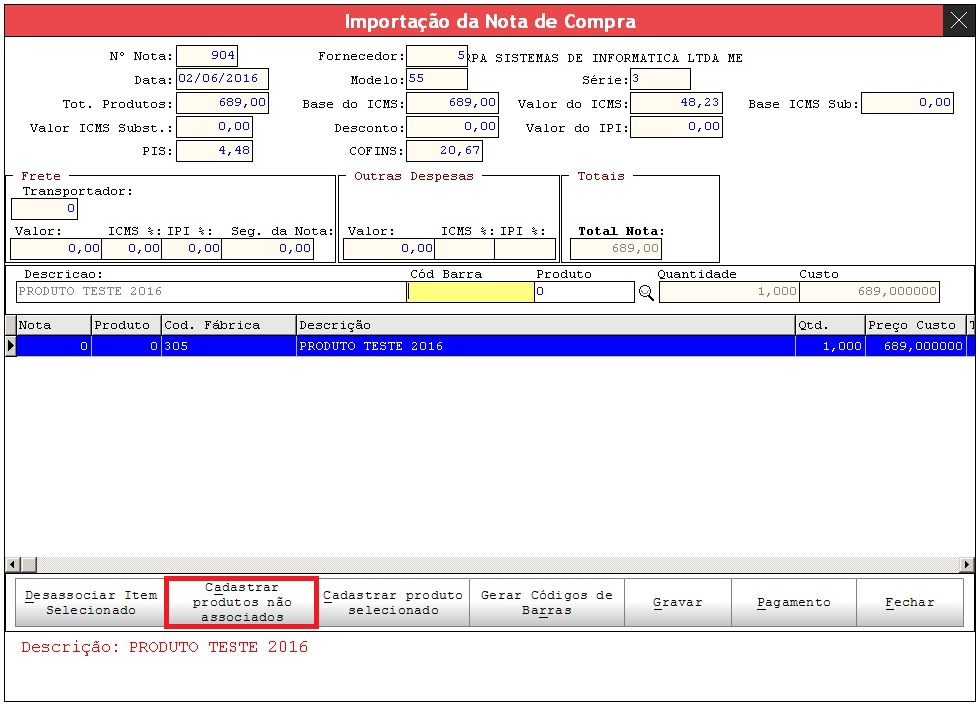
Task: Click the Base ICMS Sub field
Action: click(x=908, y=103)
